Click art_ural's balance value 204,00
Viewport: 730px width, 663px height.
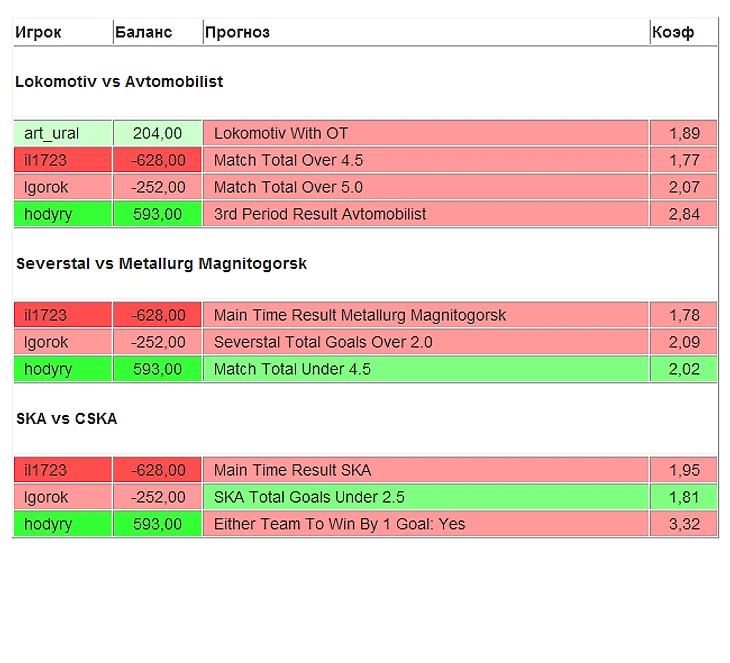pyautogui.click(x=157, y=133)
